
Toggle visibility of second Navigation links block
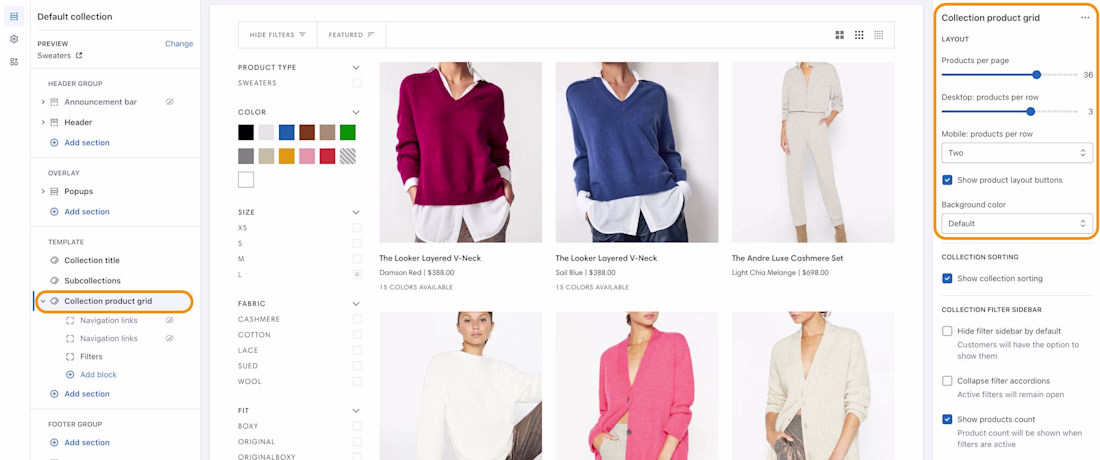coord(169,339)
